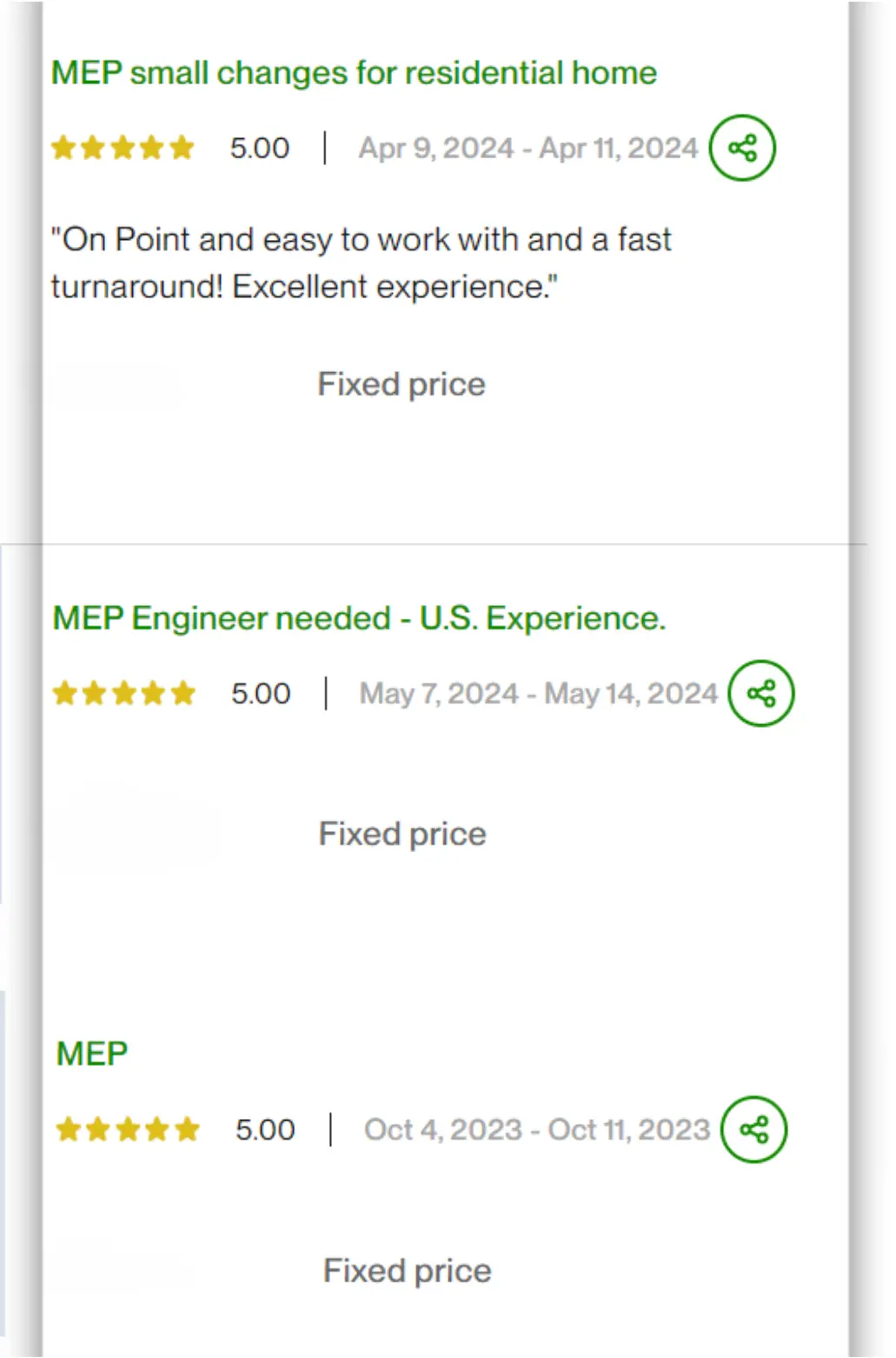This screenshot has width=896, height=1358.
Task: Click the 5.00 score beside Oct 4, 2023
Action: [x=265, y=1129]
